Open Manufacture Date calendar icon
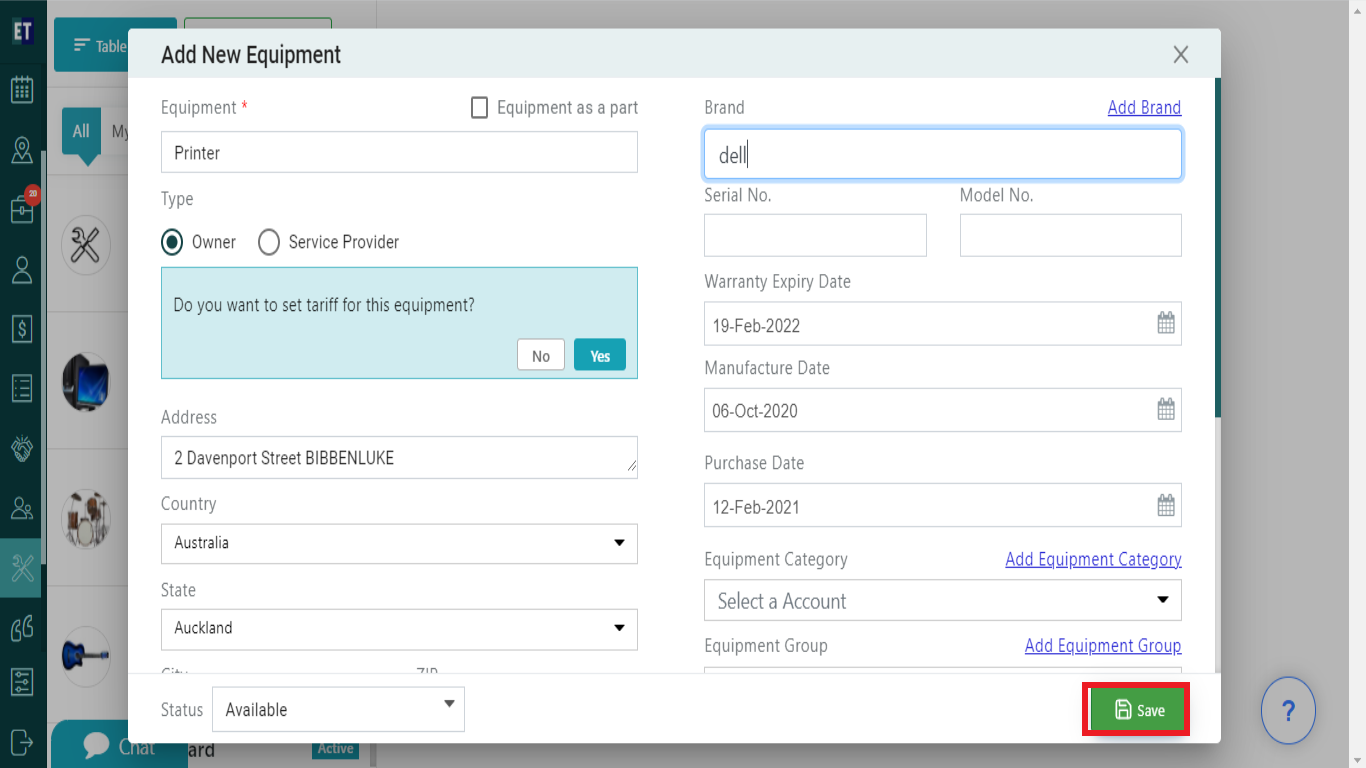This screenshot has width=1366, height=768. (1166, 409)
